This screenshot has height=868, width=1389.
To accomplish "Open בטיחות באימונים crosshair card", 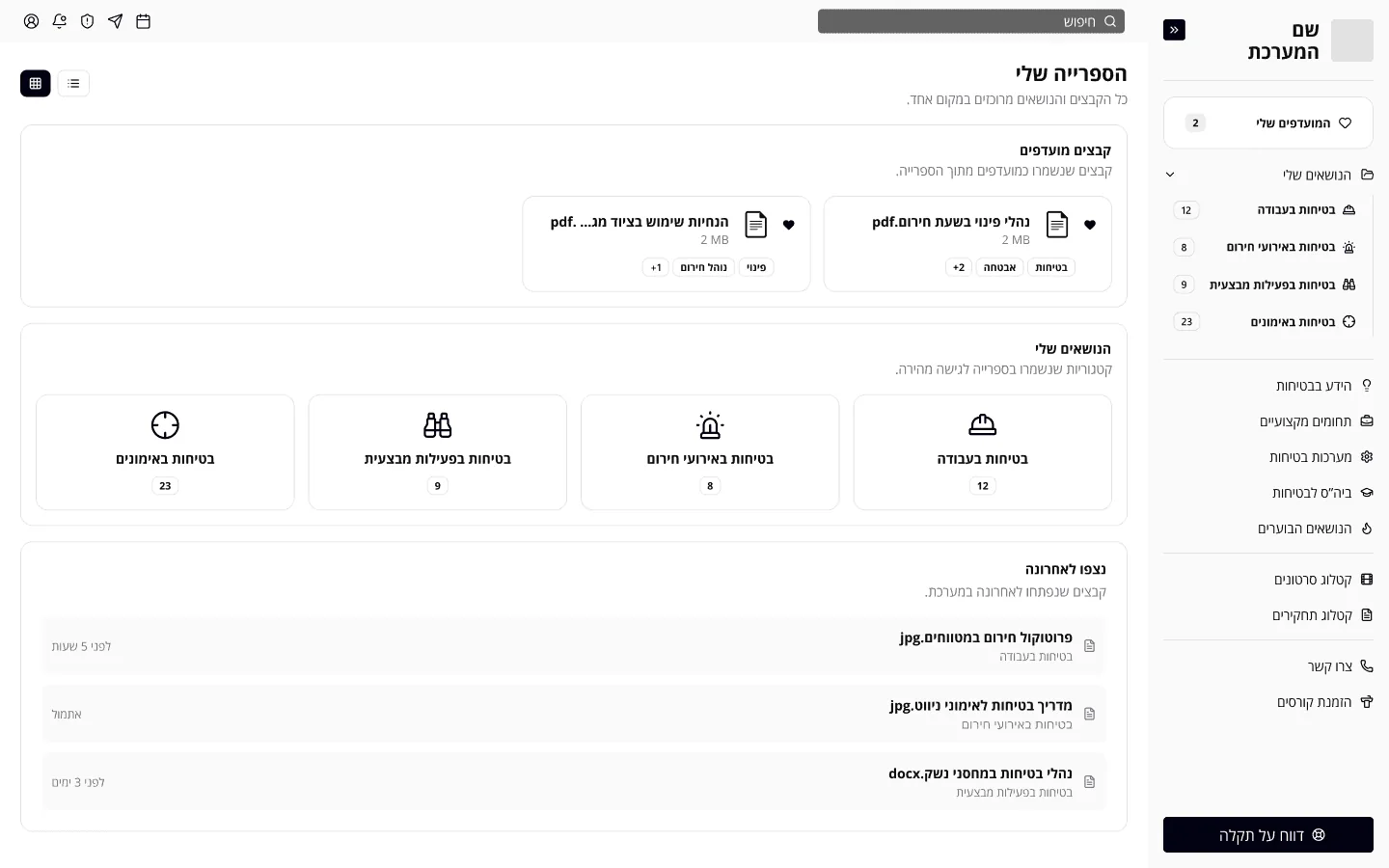I will click(x=165, y=452).
